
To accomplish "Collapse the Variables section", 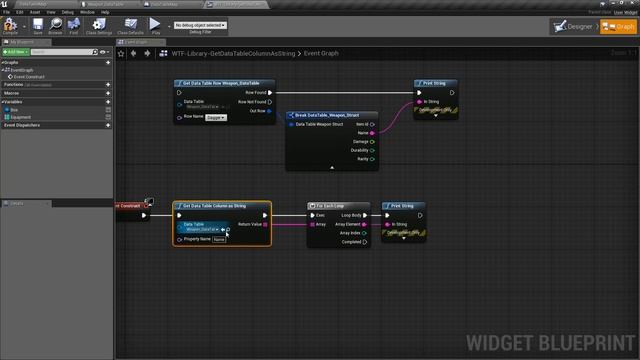I will tap(2, 102).
